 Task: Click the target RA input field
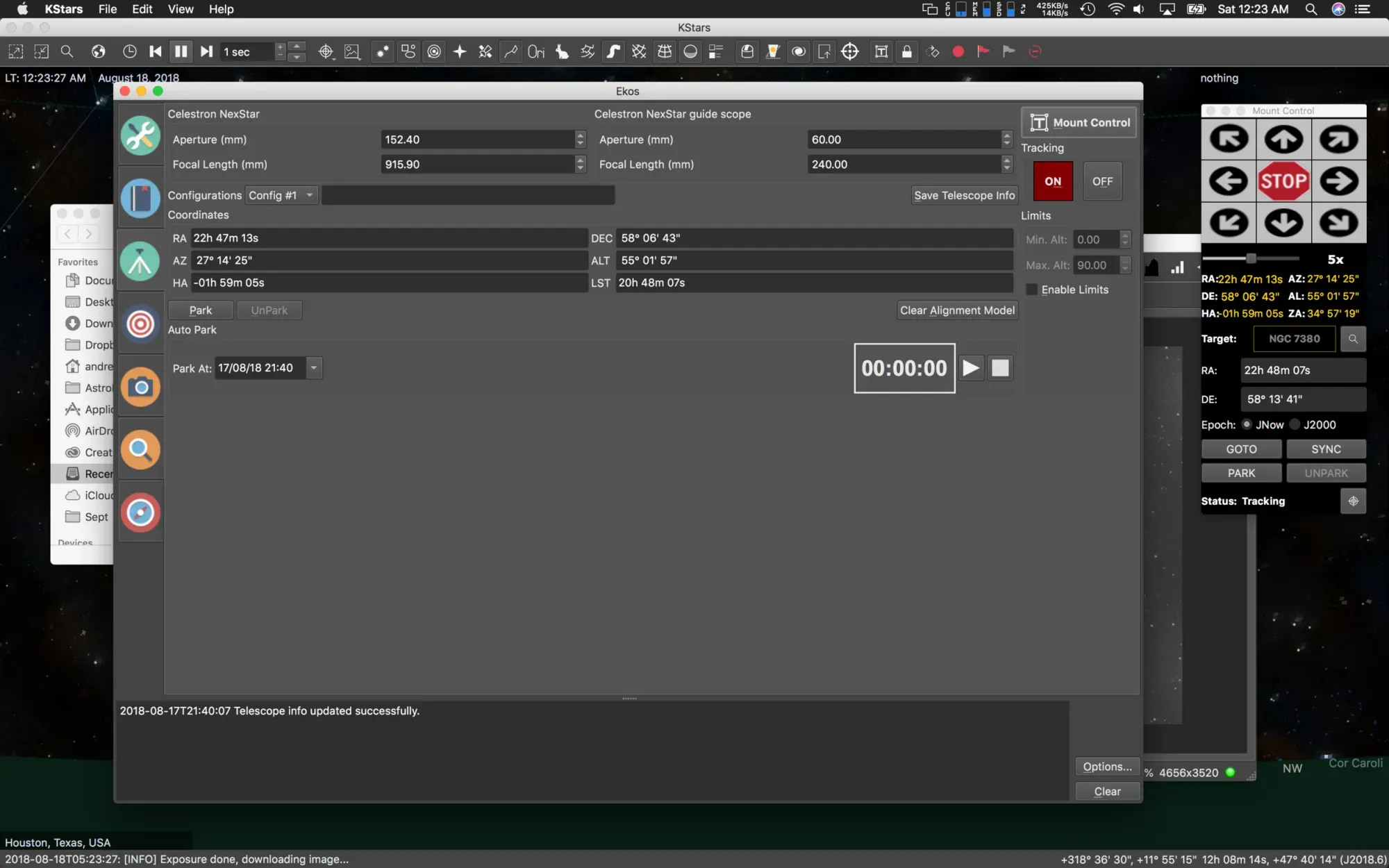click(1302, 370)
